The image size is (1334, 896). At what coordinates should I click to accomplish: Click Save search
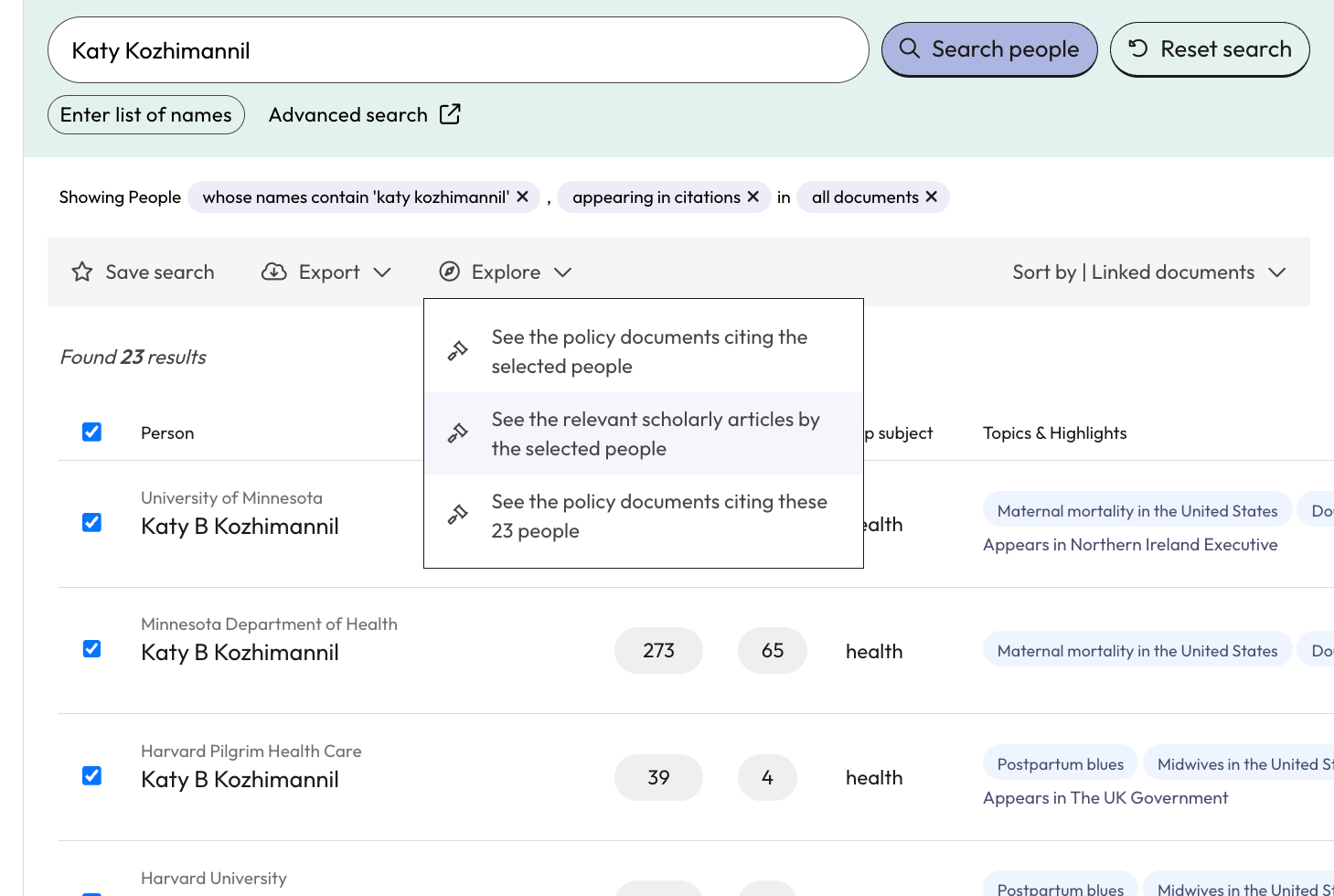click(143, 272)
